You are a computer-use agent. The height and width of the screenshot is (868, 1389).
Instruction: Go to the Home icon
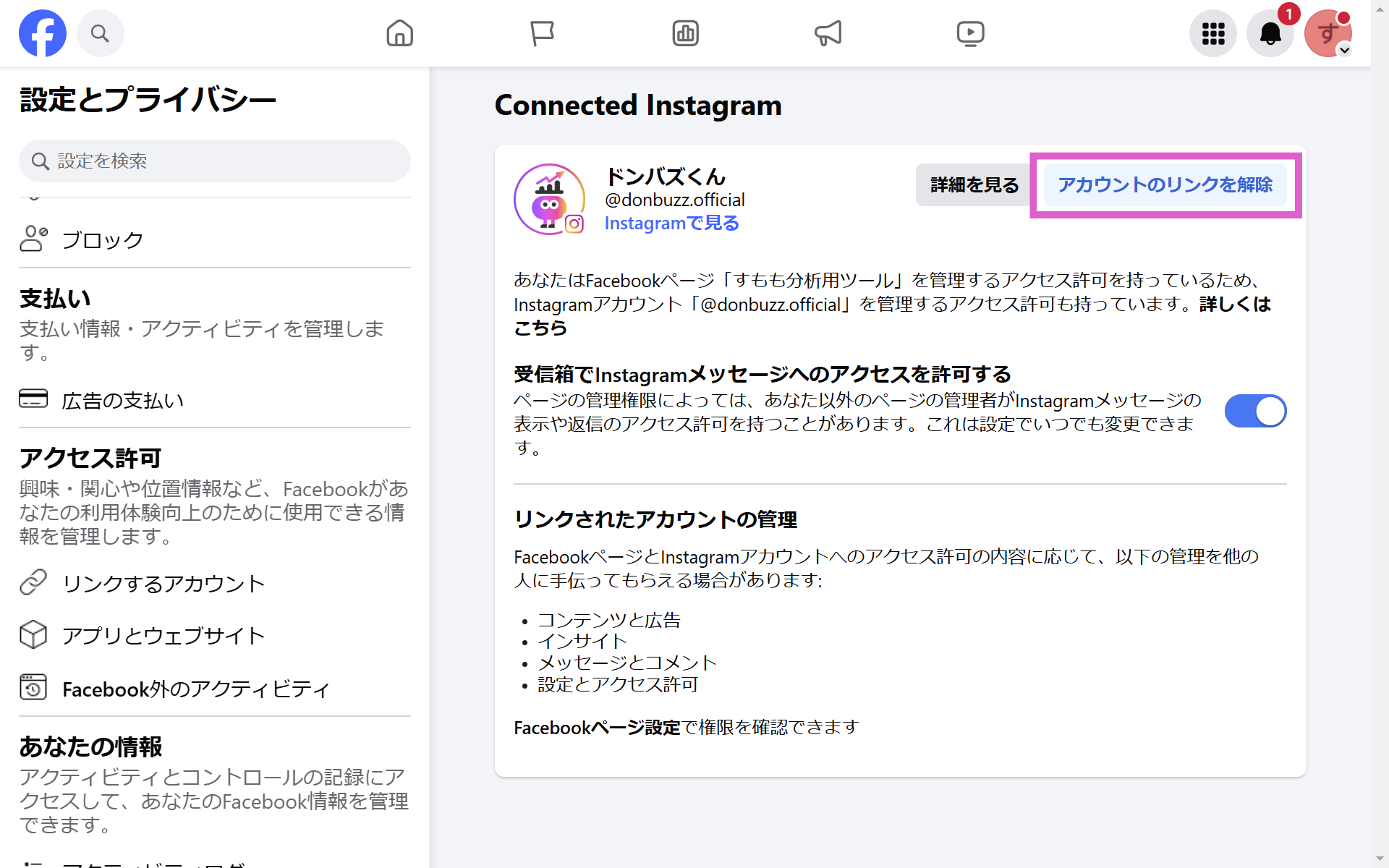point(399,33)
